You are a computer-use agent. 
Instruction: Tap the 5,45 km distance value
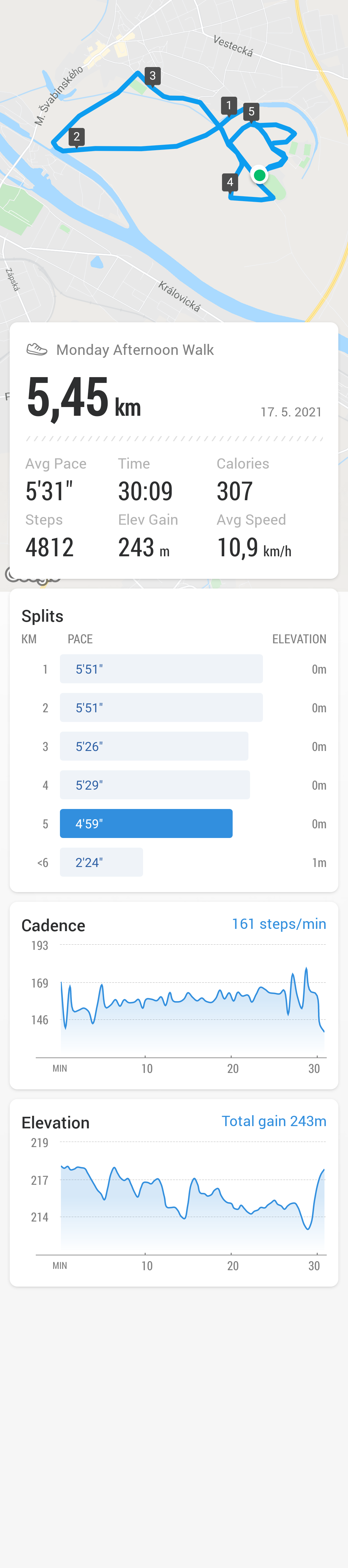(84, 399)
